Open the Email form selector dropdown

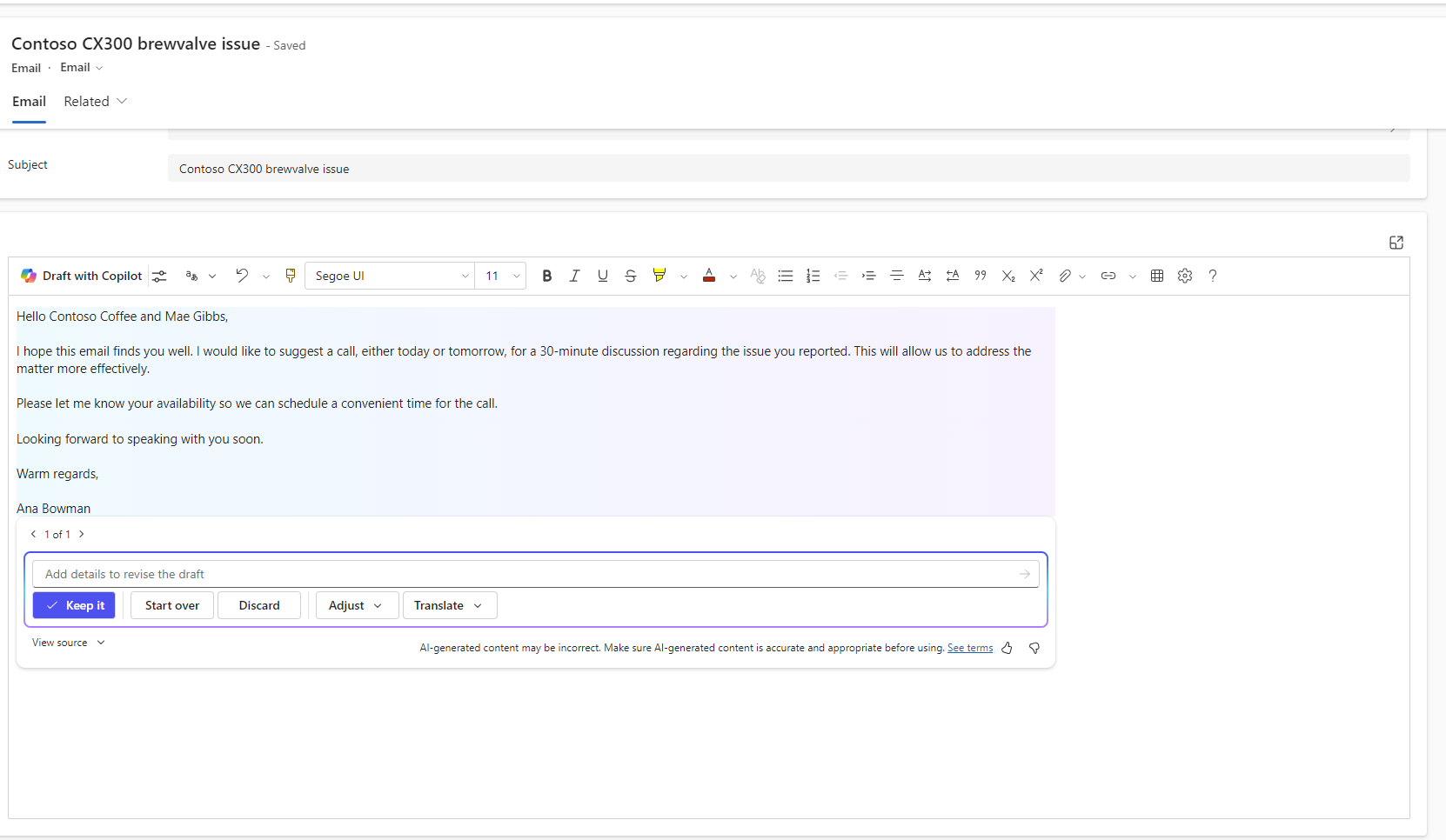click(82, 68)
